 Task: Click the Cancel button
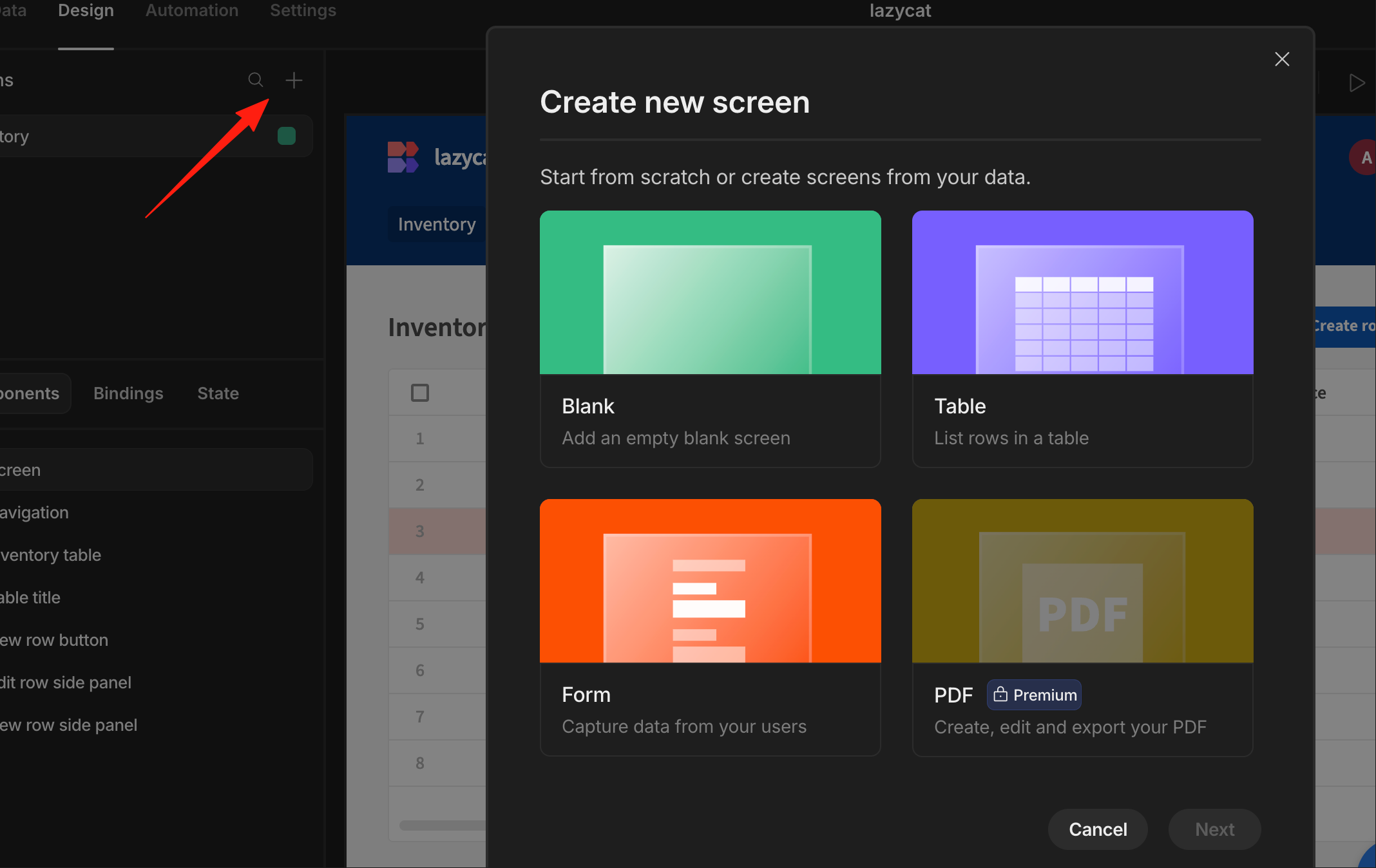[1098, 829]
